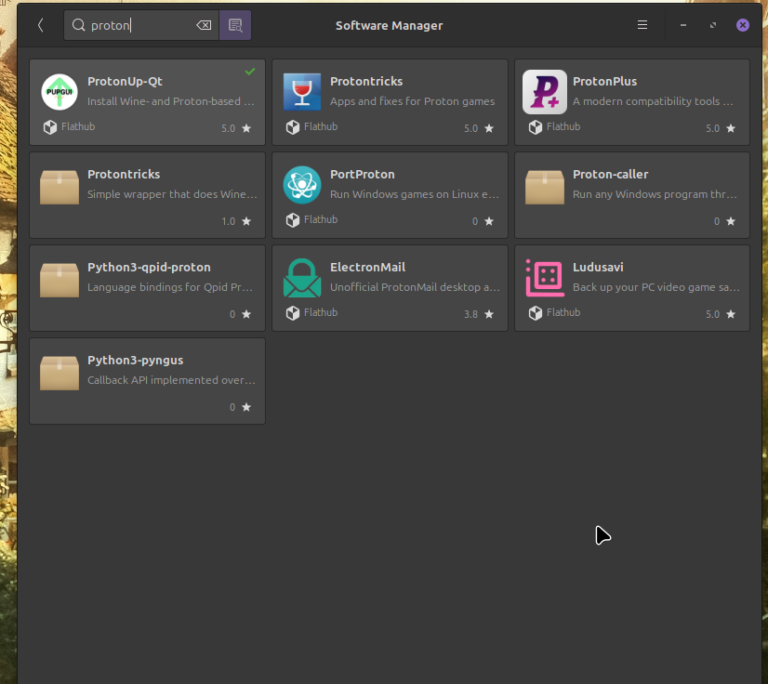Open ProtonPlus title text
This screenshot has height=684, width=768.
pos(605,81)
